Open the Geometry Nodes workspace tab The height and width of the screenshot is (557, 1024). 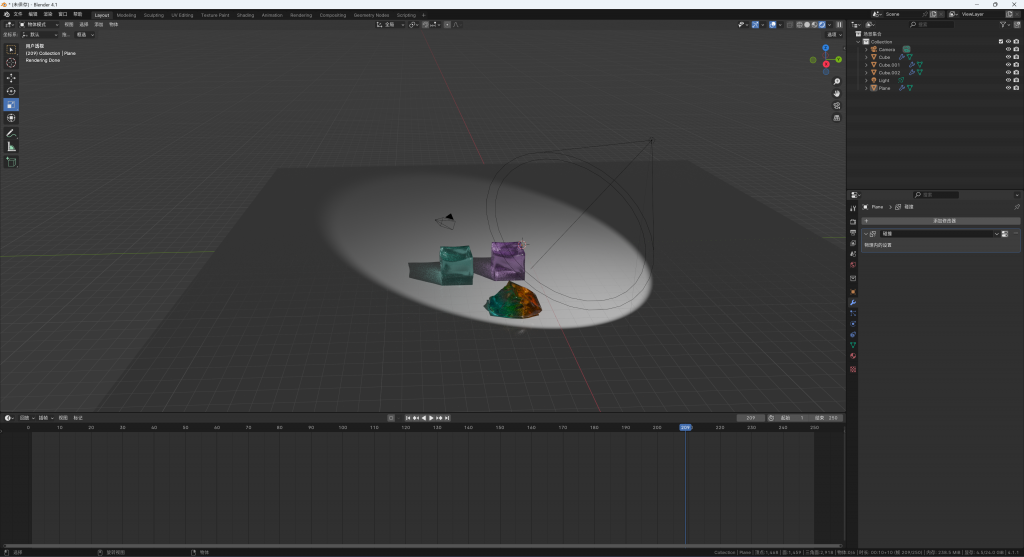click(x=370, y=15)
